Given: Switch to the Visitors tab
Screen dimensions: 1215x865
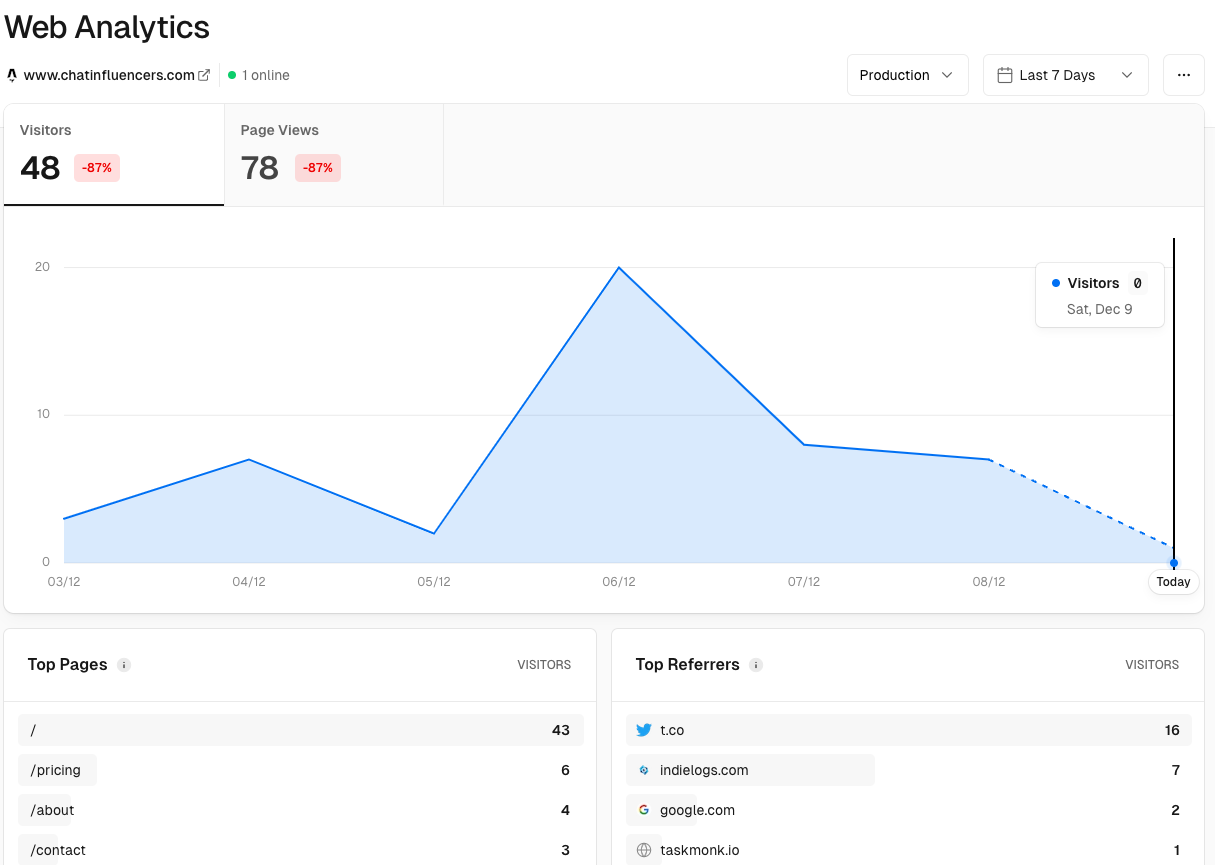Looking at the screenshot, I should 114,155.
